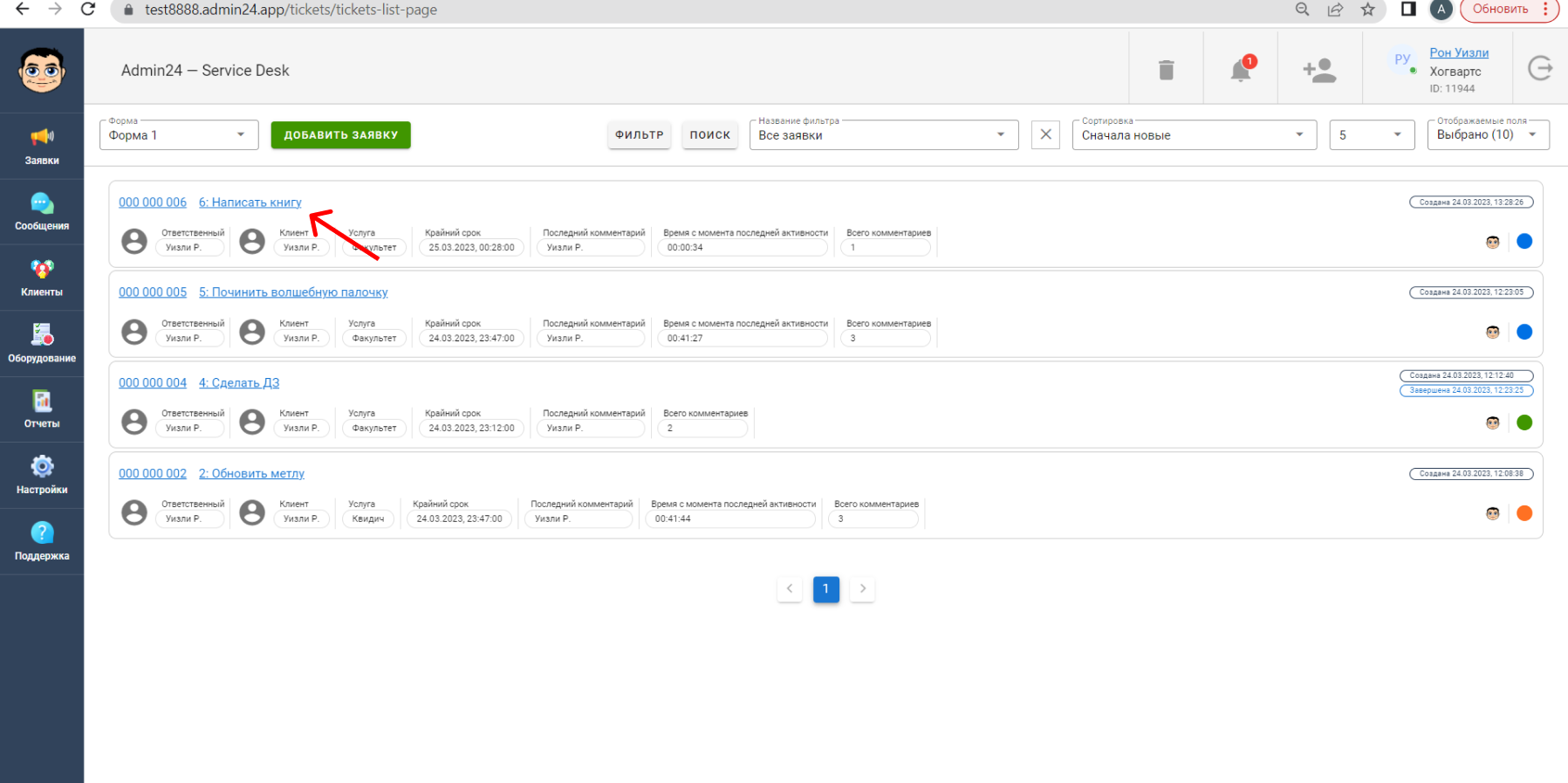Reload the page in browser

[87, 9]
